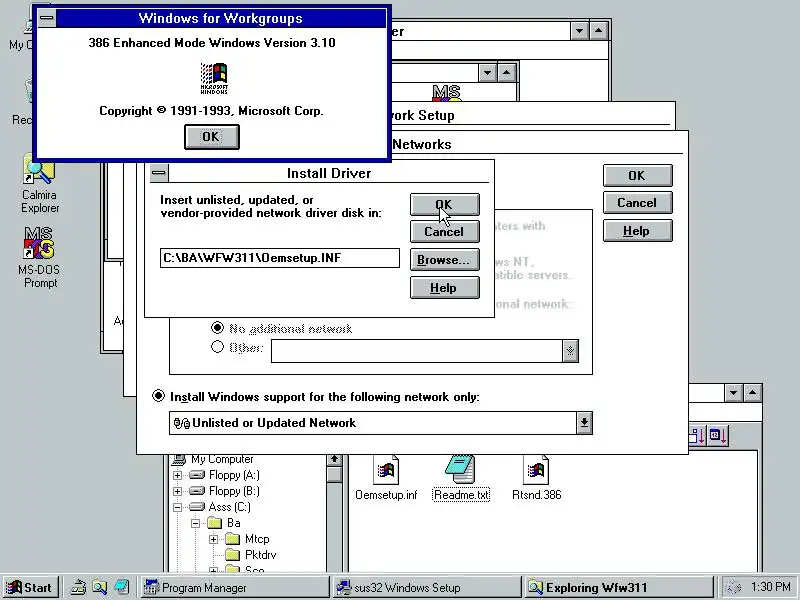Click the Pktdrv folder label
Image resolution: width=800 pixels, height=600 pixels.
click(x=260, y=555)
